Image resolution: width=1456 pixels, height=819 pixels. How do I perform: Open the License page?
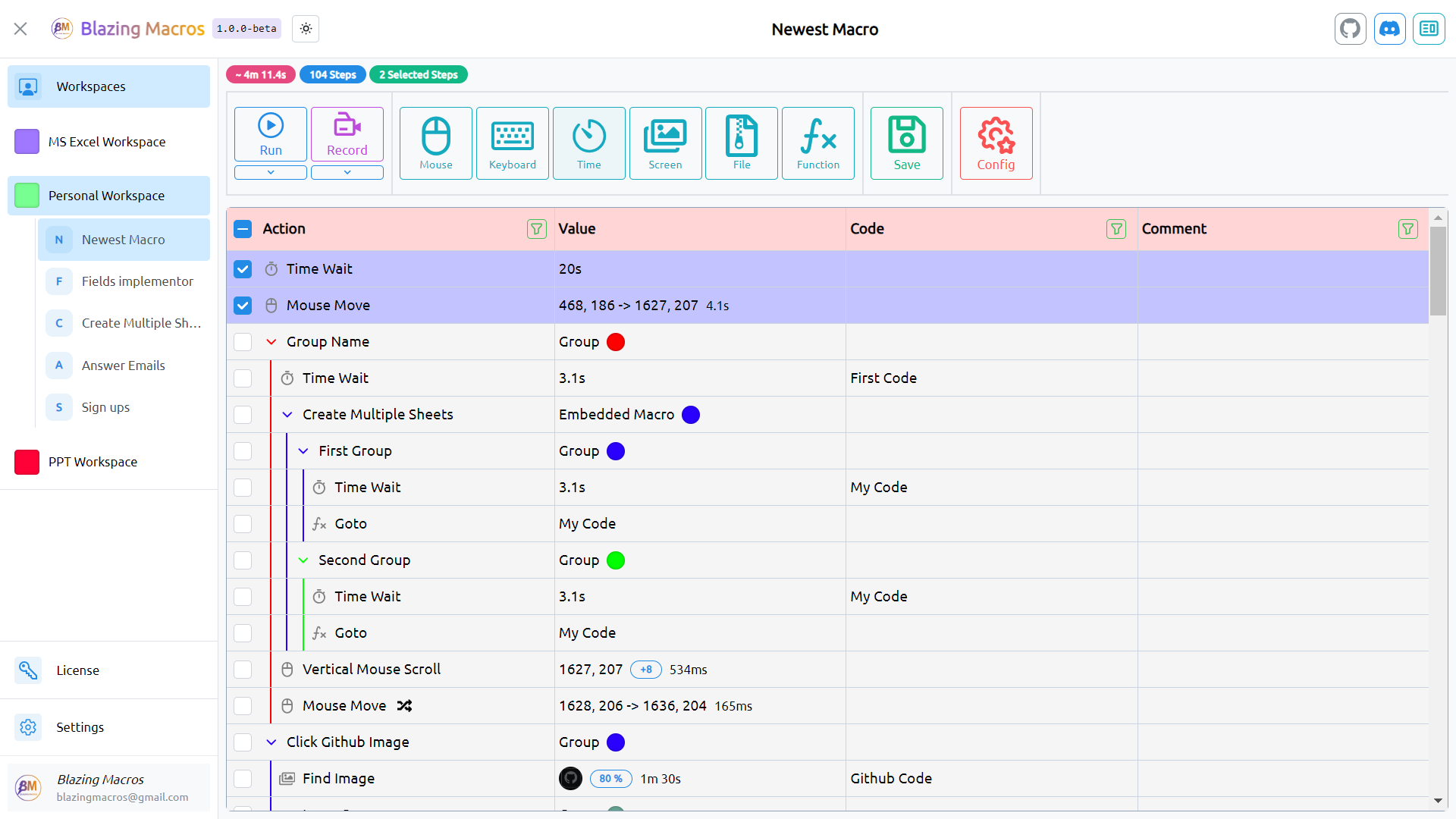[x=109, y=670]
